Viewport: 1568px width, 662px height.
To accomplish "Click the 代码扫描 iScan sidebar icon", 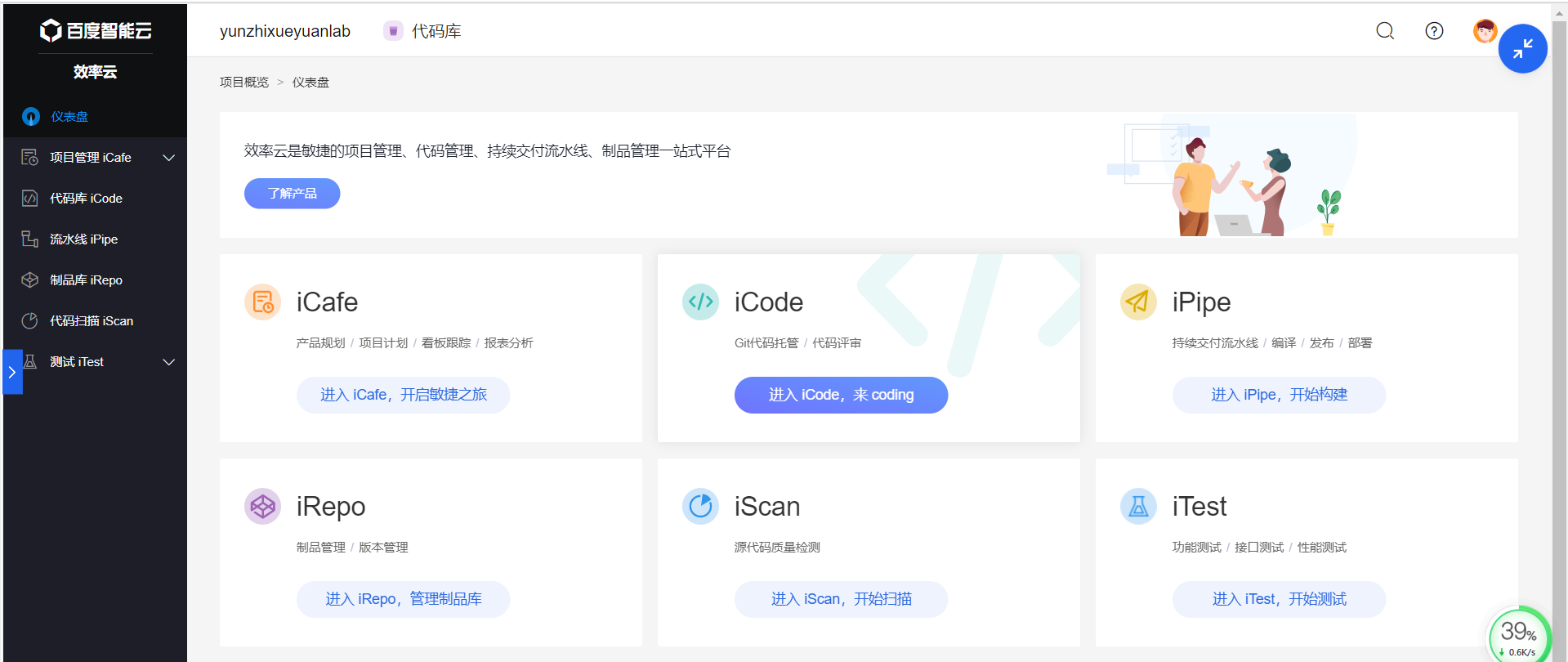I will (x=30, y=321).
